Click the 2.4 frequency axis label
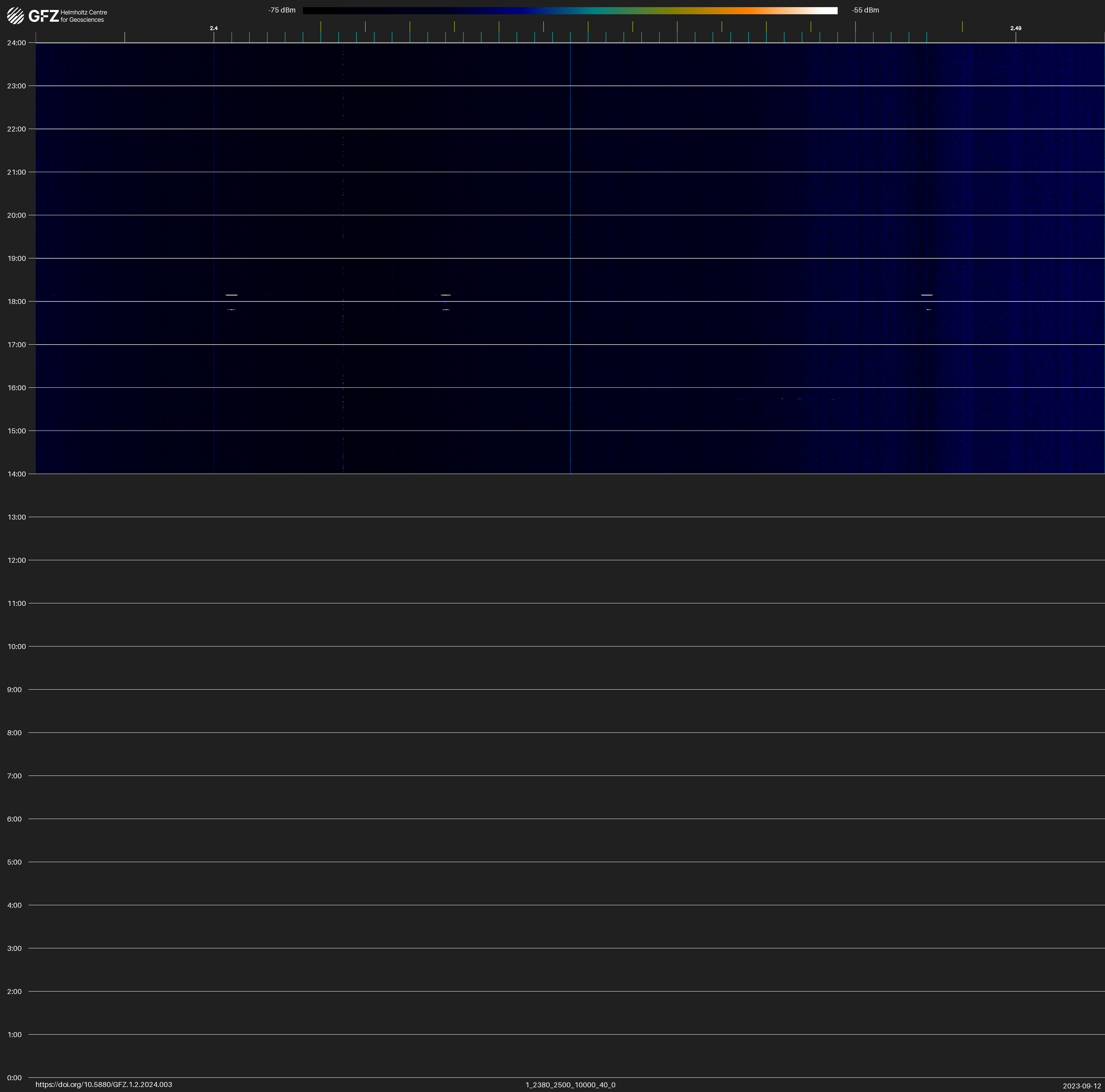Screen dimensions: 1105x1092 coord(213,28)
